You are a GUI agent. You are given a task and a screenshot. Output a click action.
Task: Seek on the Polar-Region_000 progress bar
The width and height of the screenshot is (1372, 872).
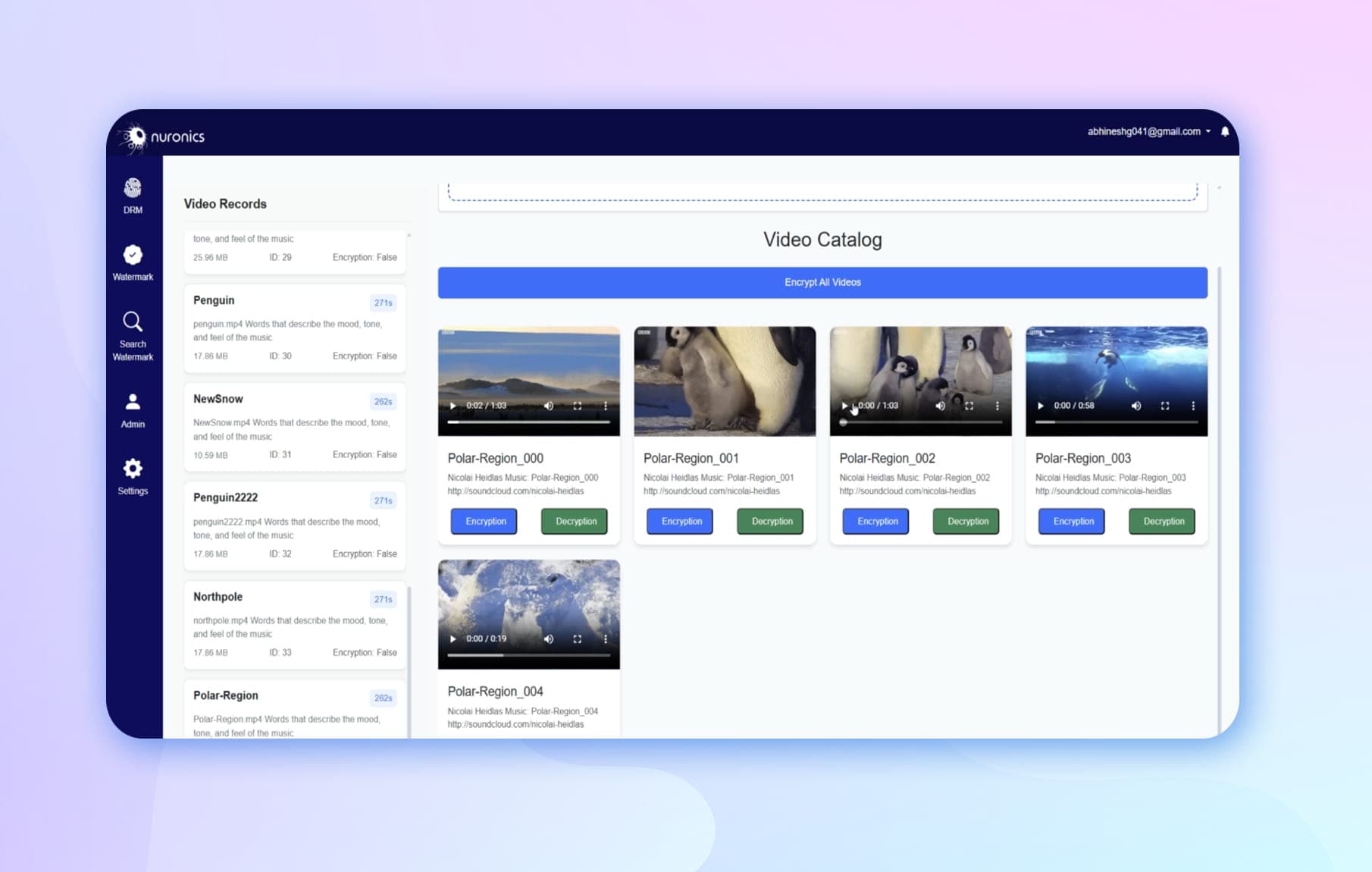(x=529, y=422)
